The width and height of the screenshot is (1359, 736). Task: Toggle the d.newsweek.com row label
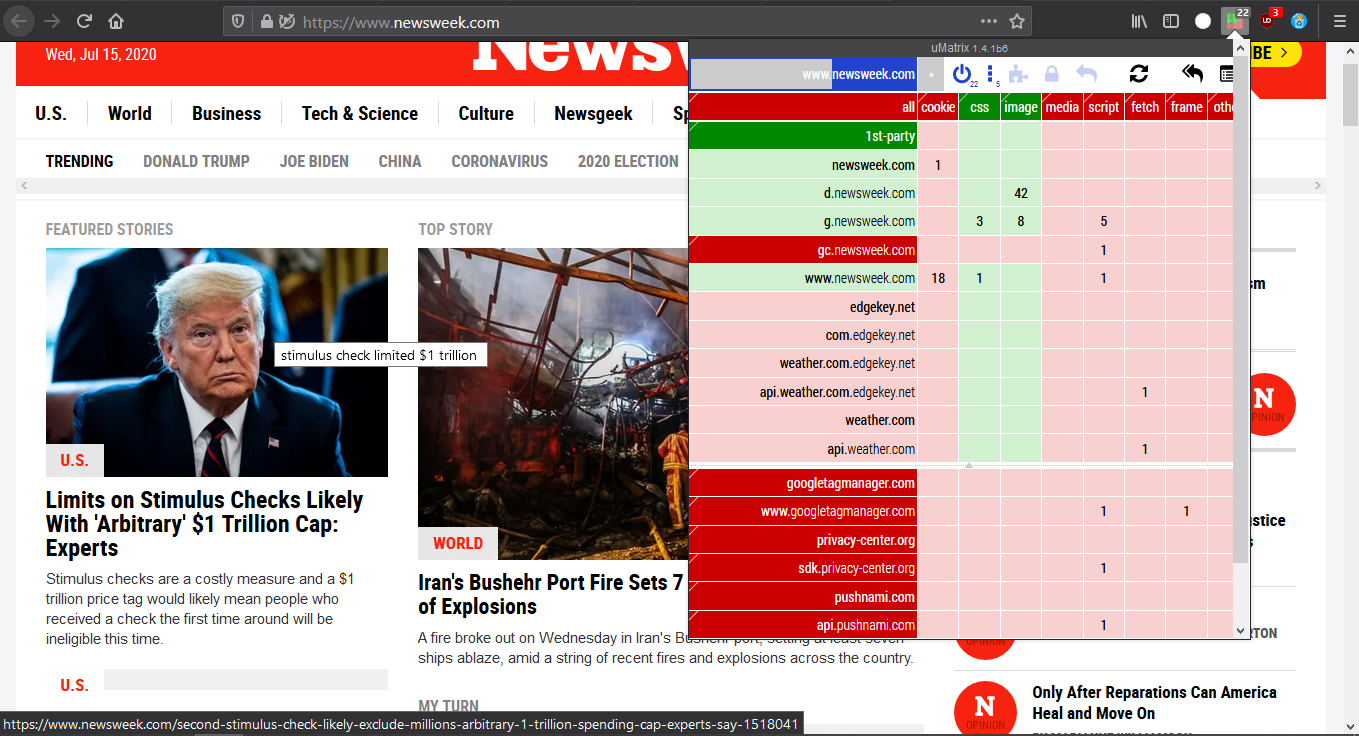click(803, 193)
